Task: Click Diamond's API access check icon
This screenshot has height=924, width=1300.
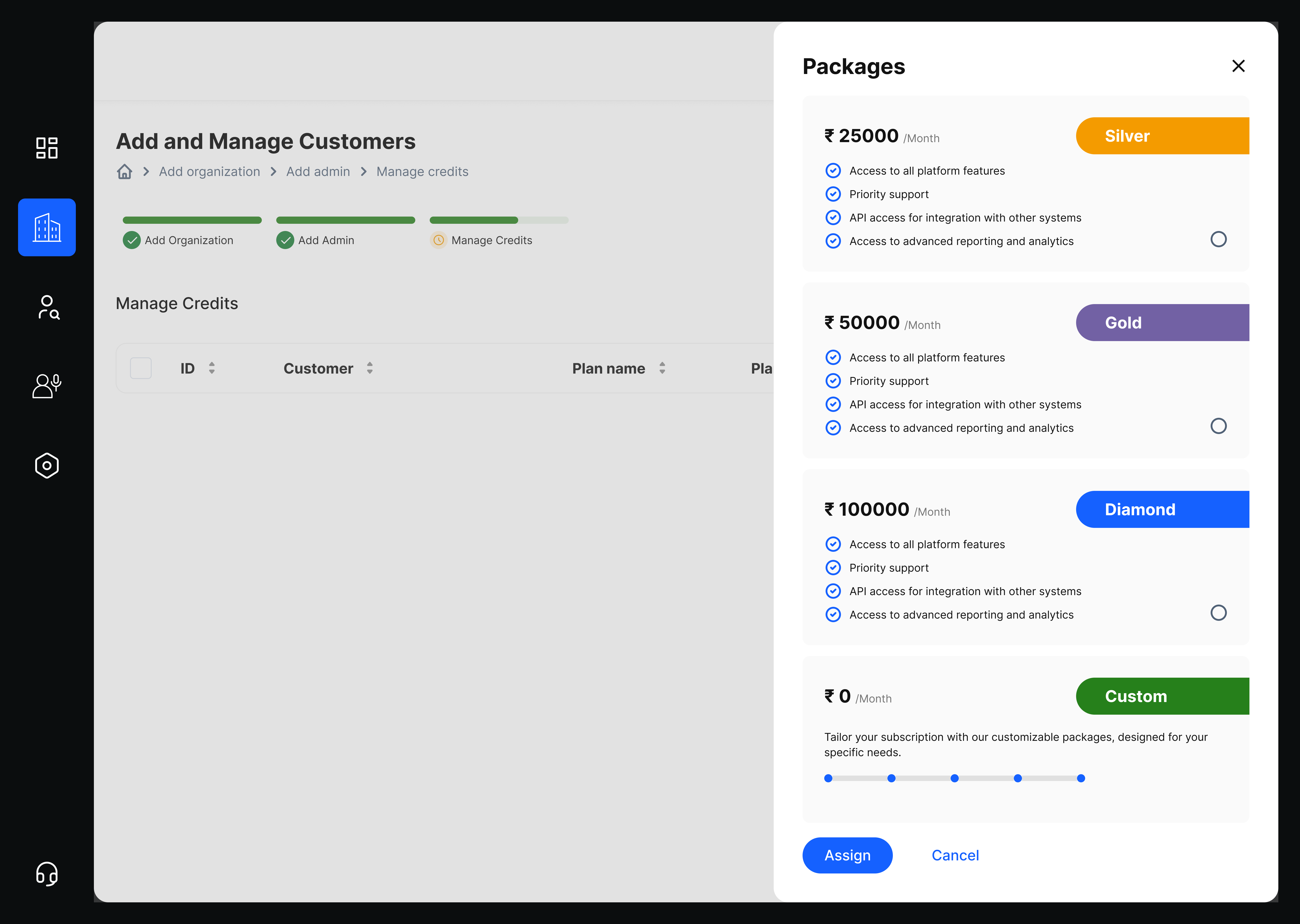Action: pos(833,591)
